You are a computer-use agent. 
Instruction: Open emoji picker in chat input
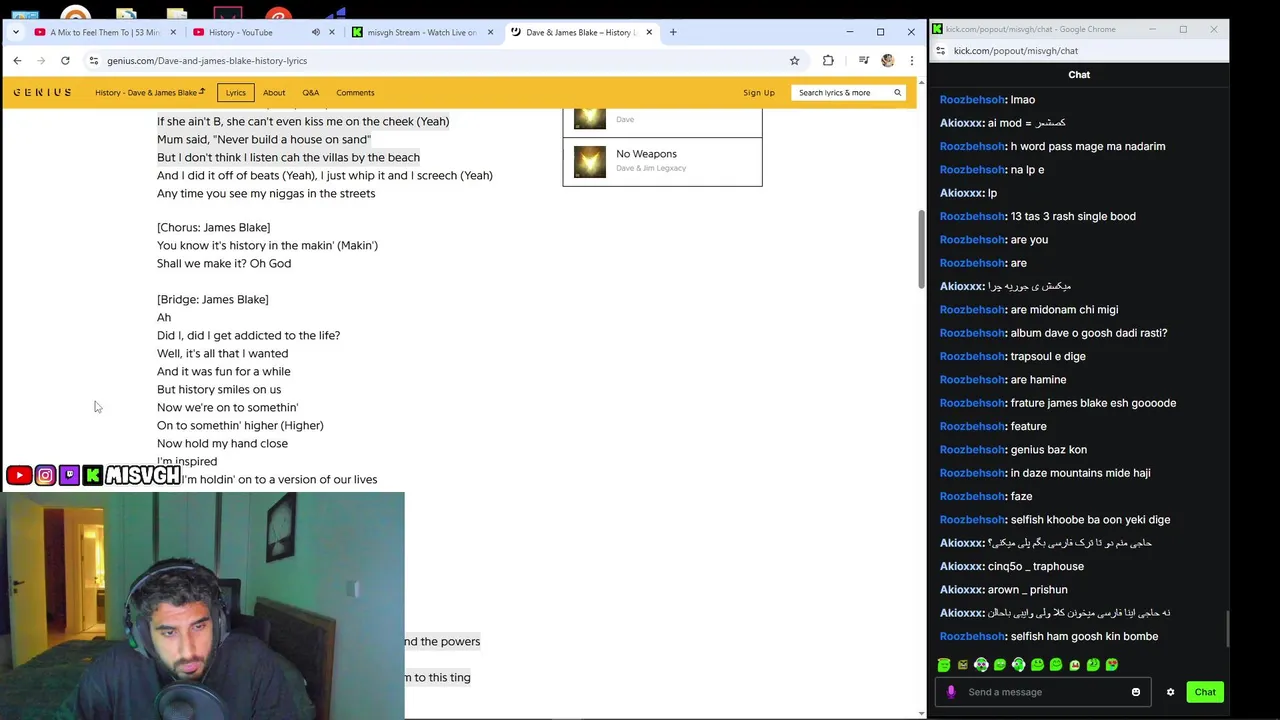tap(1136, 692)
